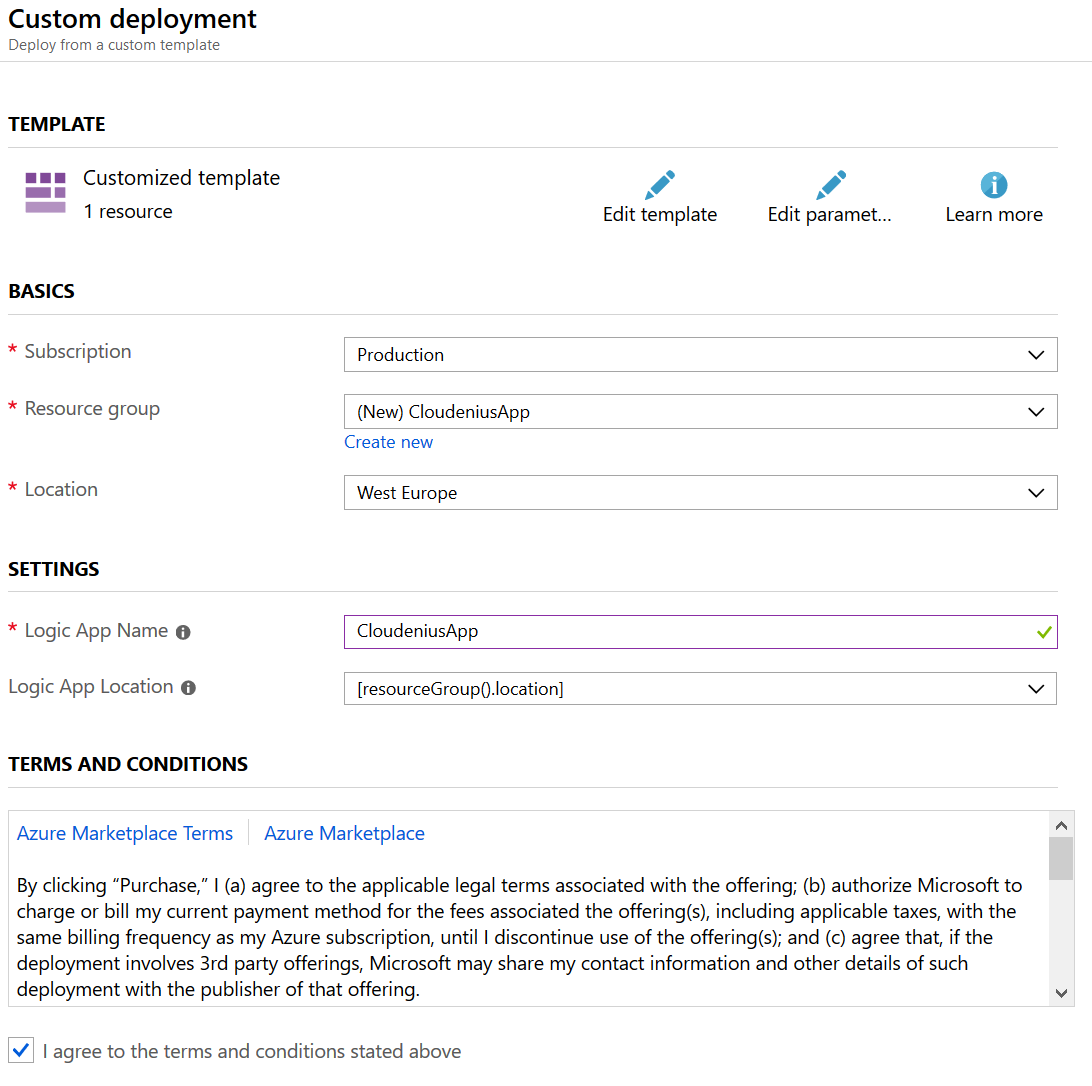Click the Azure Marketplace Terms link
1092x1086 pixels.
point(125,832)
